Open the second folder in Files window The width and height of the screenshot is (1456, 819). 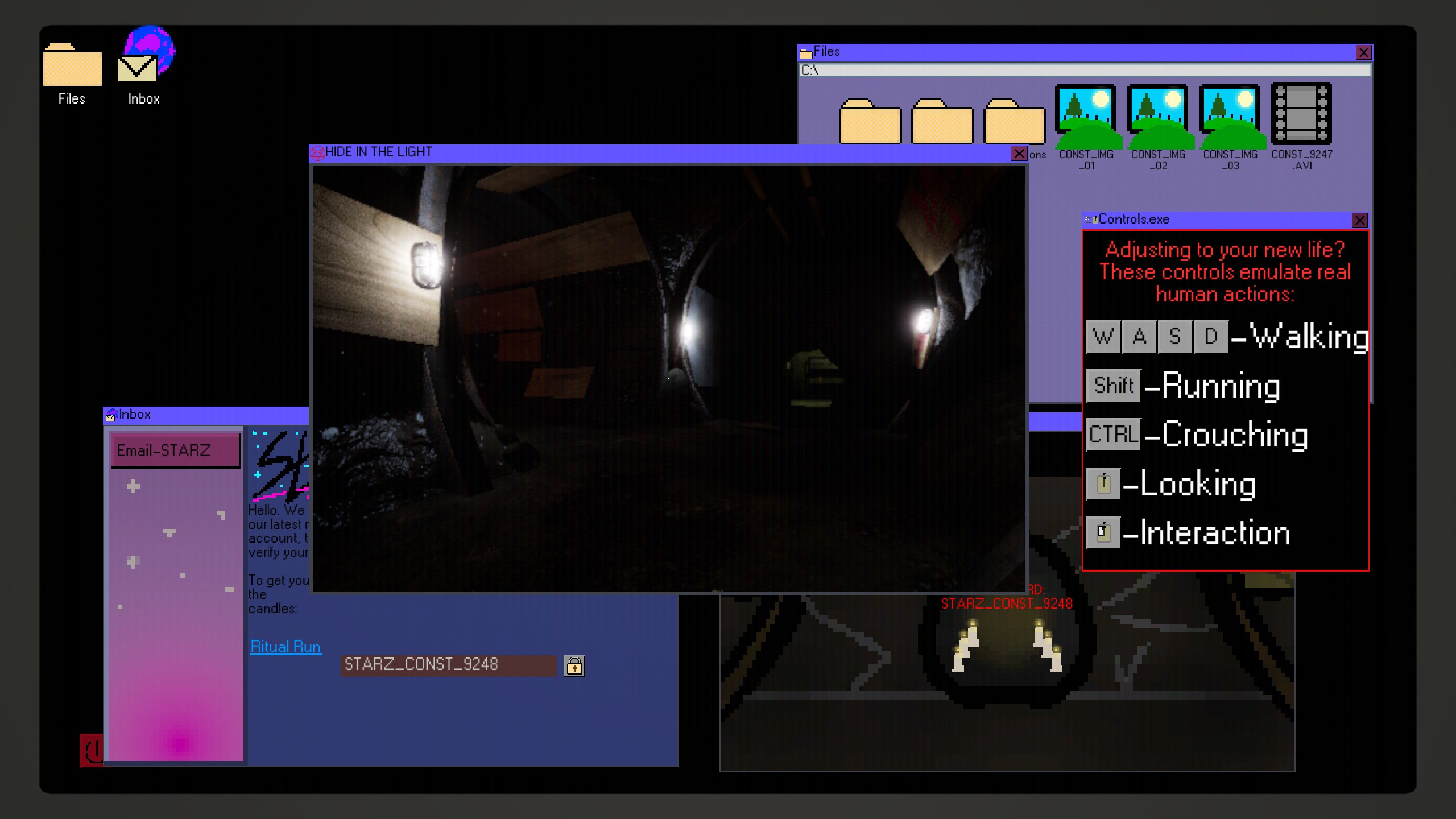click(942, 122)
